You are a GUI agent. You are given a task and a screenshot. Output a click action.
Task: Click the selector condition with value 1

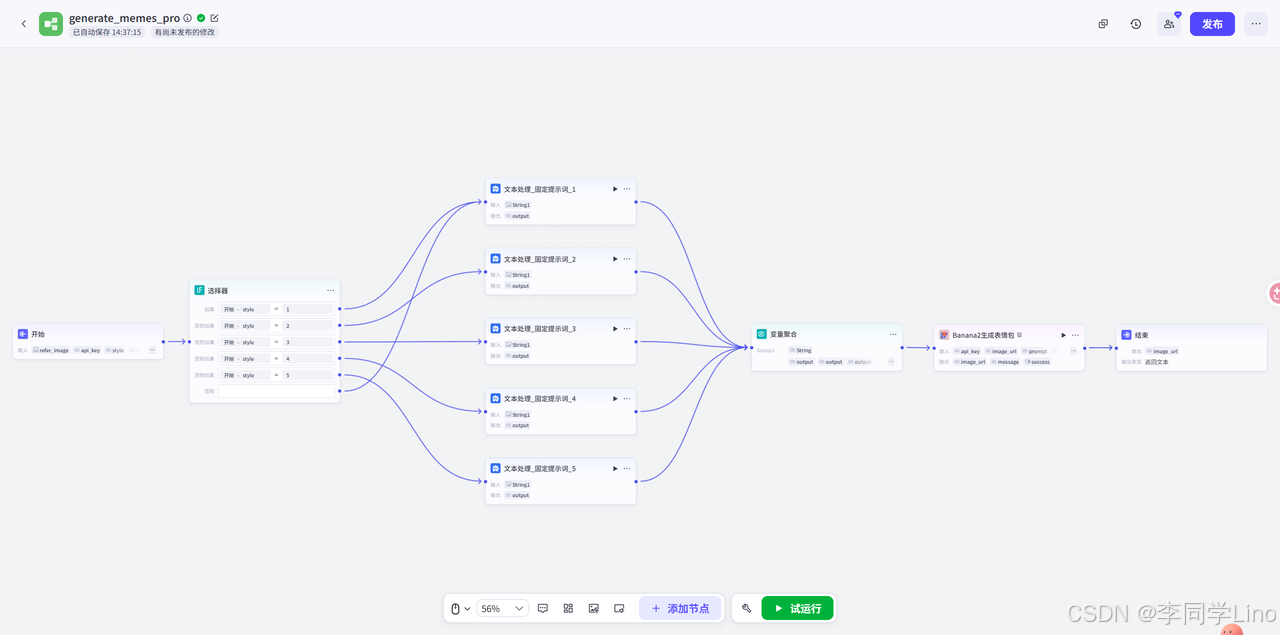pyautogui.click(x=277, y=309)
